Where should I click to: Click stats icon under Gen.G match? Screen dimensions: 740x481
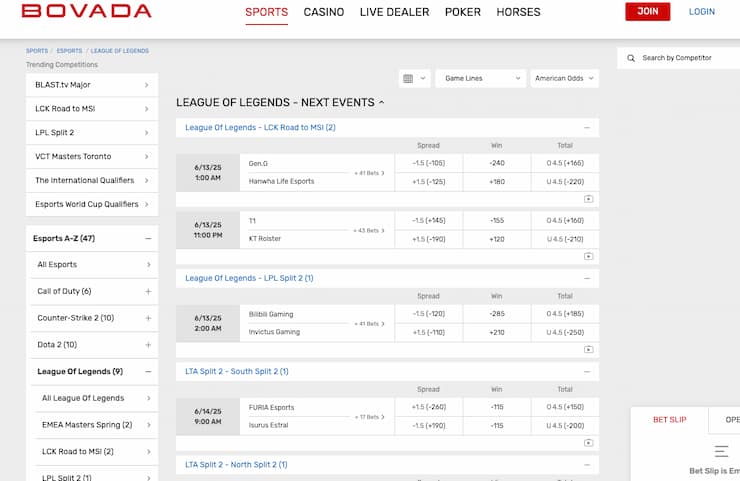pos(588,199)
